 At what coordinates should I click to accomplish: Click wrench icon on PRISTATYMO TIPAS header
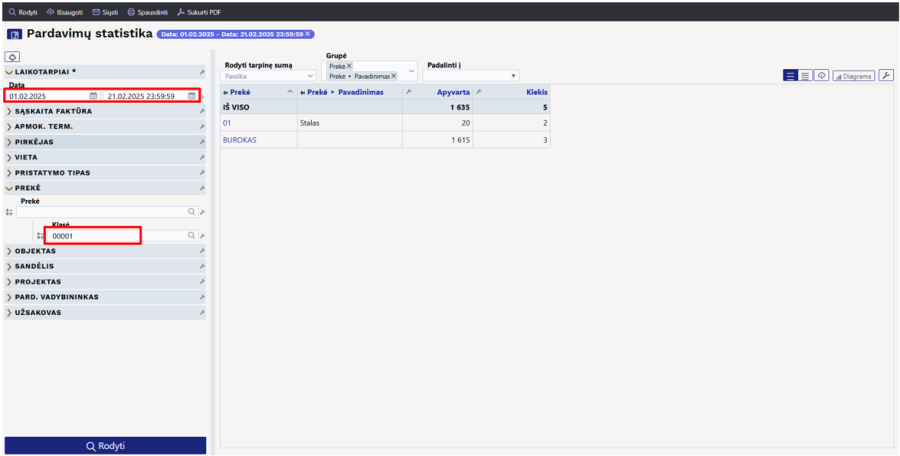tap(202, 173)
